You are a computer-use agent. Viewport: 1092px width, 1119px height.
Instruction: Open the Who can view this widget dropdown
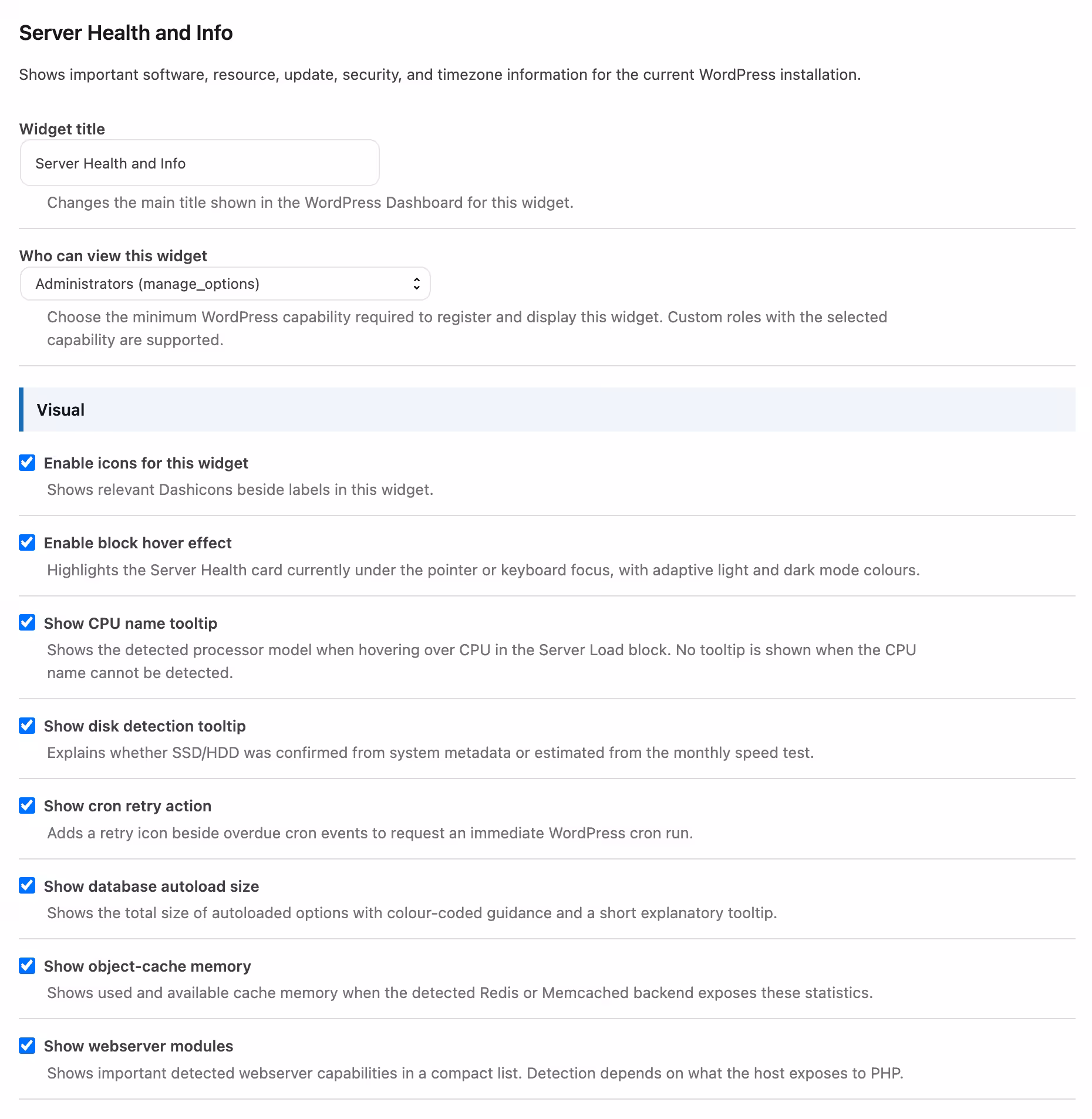point(225,284)
